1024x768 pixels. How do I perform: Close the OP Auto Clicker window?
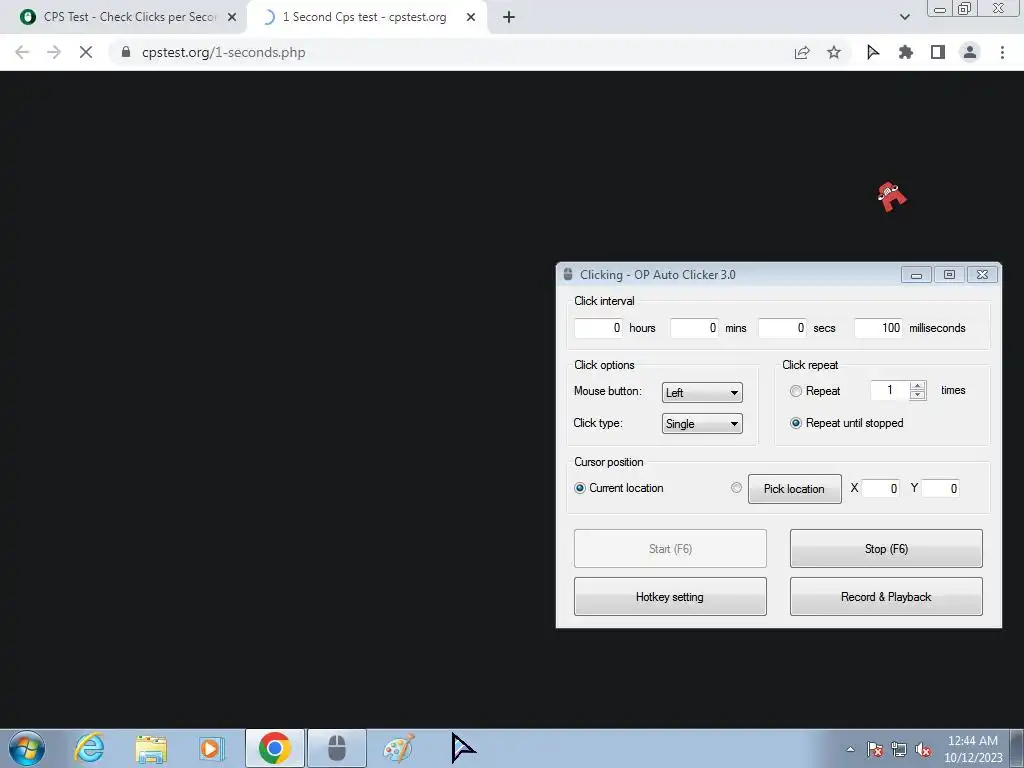982,275
